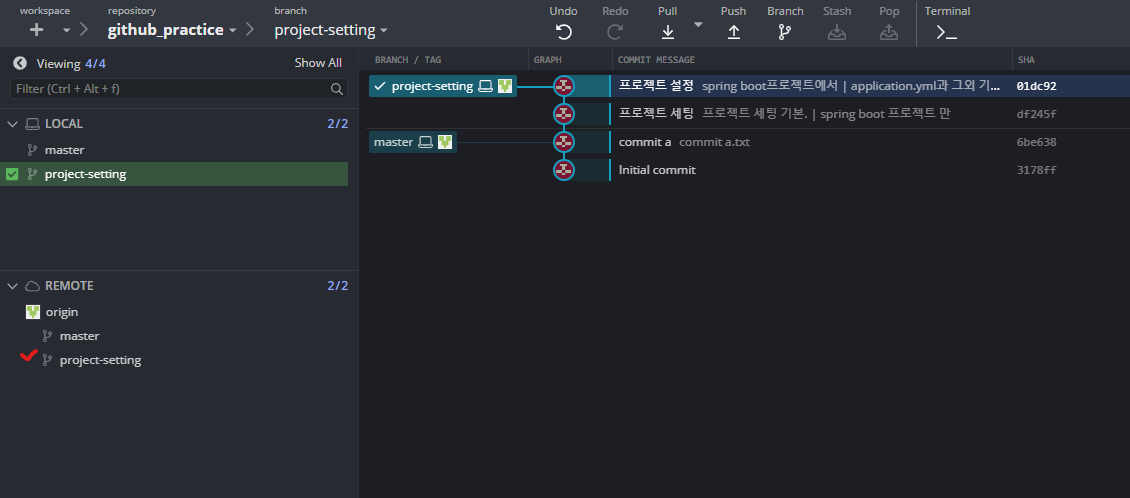The image size is (1130, 498).
Task: Select commit node for Initial commit
Action: 564,170
